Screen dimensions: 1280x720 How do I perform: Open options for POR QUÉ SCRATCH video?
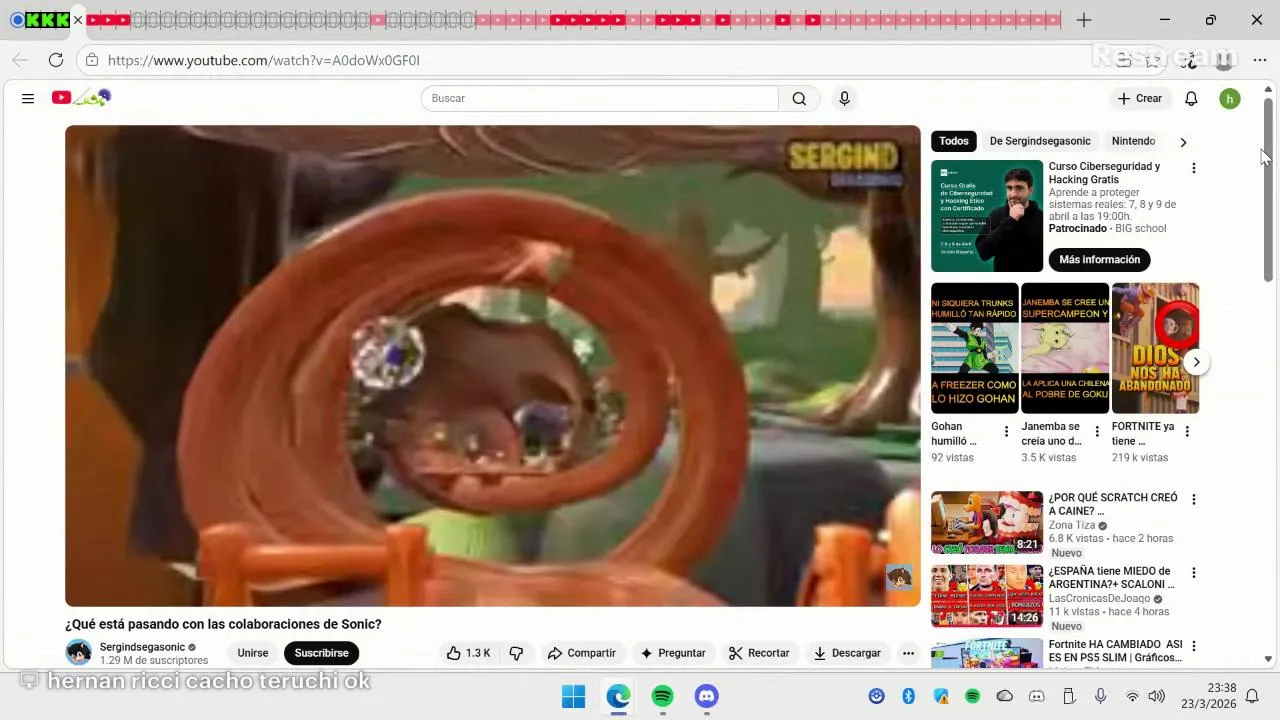1193,499
